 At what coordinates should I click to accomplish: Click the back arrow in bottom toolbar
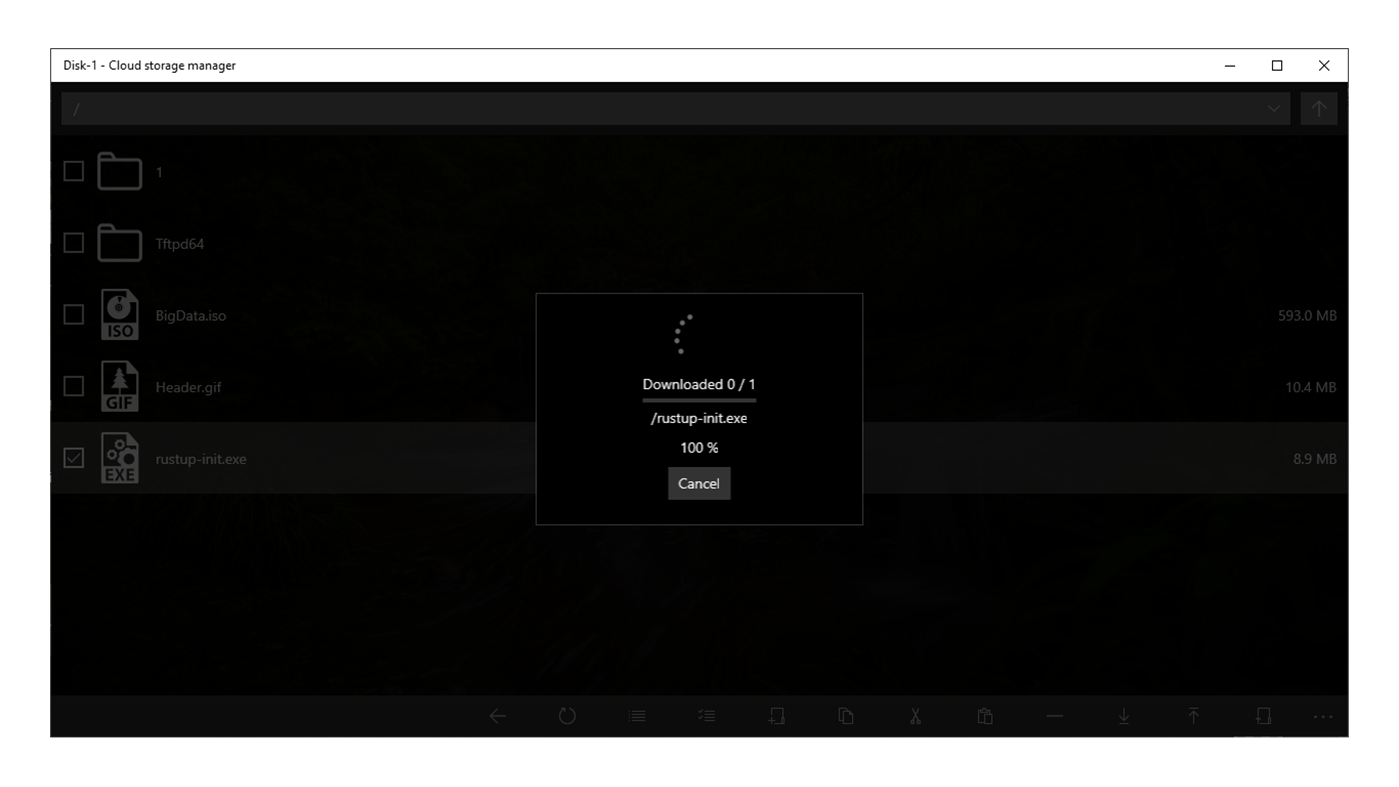tap(497, 716)
